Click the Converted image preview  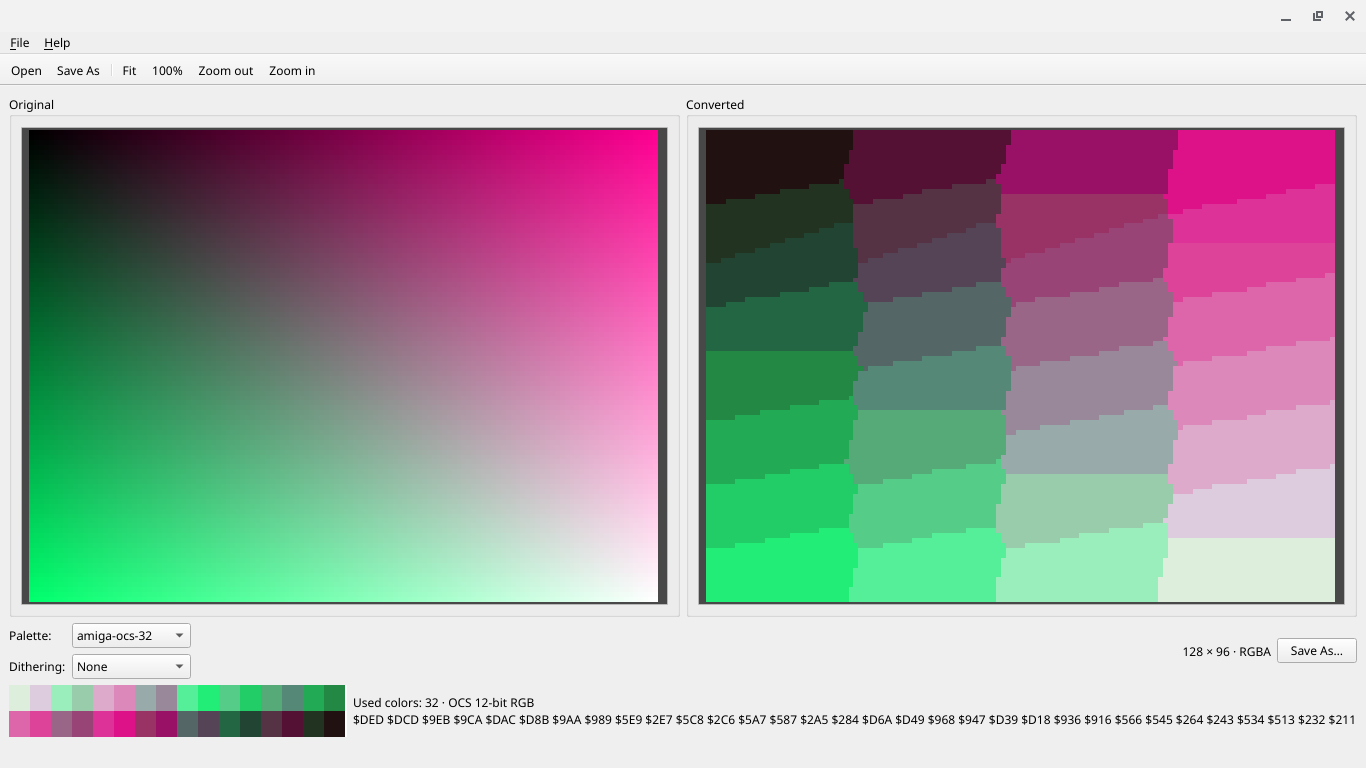[x=1020, y=366]
